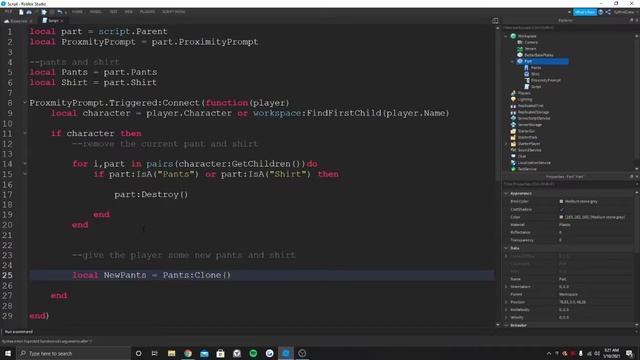Select the Workspace icon in Explorer
Viewport: 640px width, 360px height.
(513, 36)
